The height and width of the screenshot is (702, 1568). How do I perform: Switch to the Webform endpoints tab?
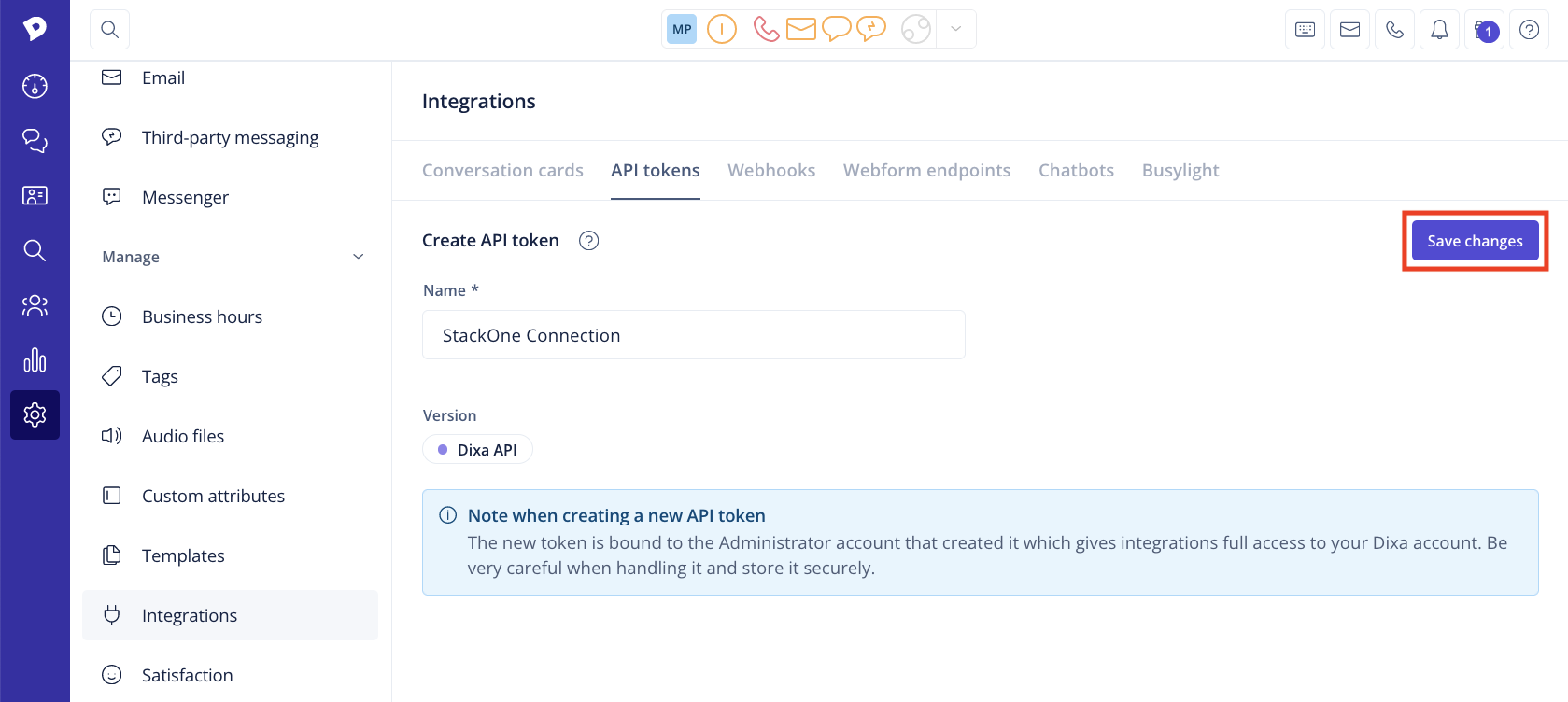point(926,170)
